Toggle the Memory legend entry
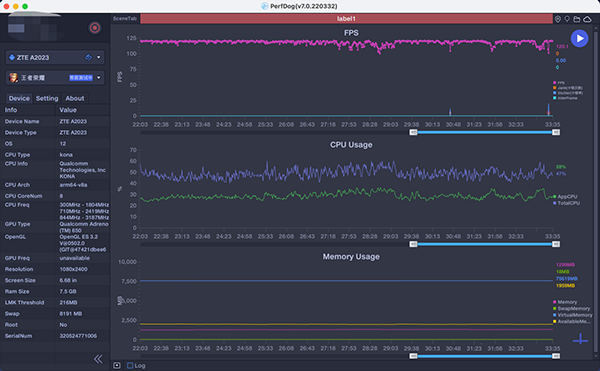 pos(565,302)
